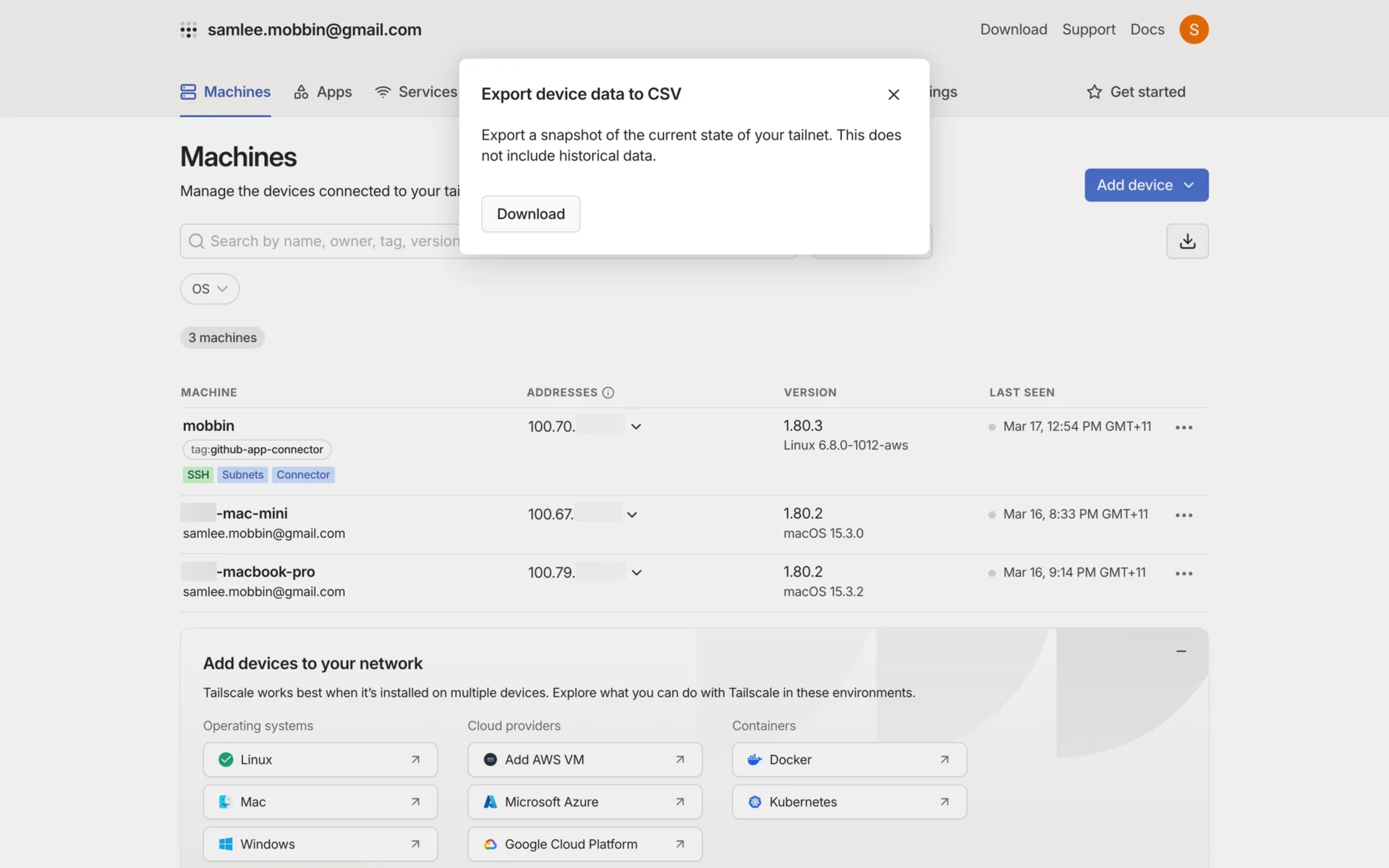Open the three-dot menu for mac-mini machine

(x=1184, y=515)
